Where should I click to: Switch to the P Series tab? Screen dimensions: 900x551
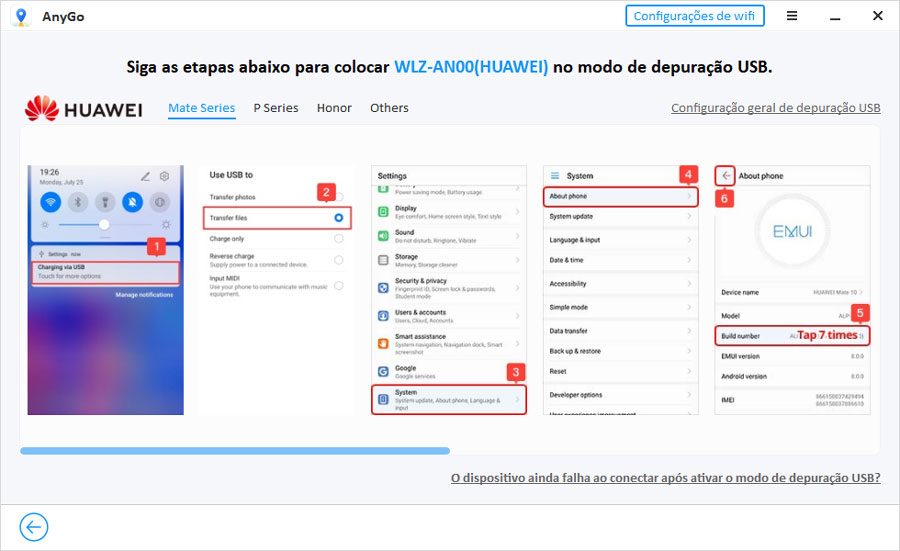pos(276,108)
